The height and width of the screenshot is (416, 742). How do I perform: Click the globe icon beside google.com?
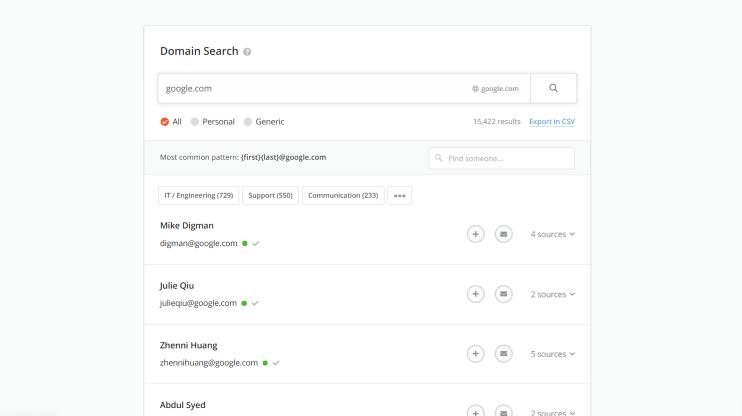(475, 89)
